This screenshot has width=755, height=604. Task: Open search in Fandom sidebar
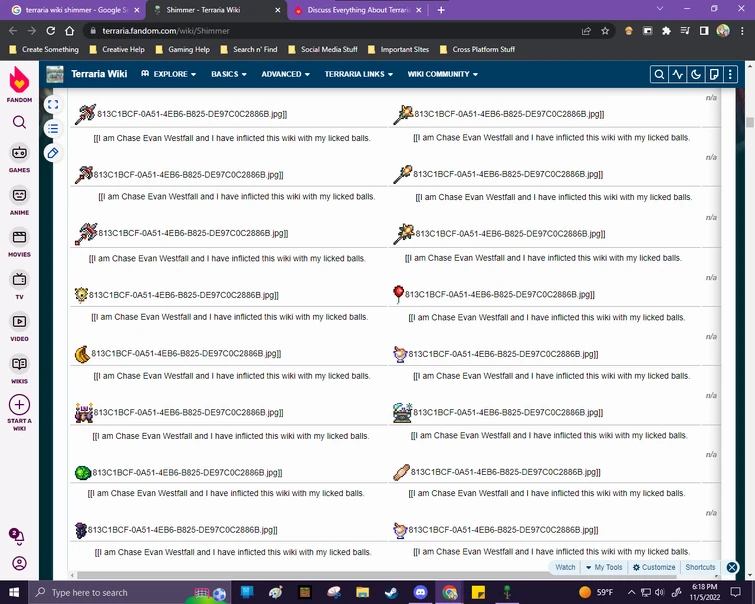coord(19,122)
